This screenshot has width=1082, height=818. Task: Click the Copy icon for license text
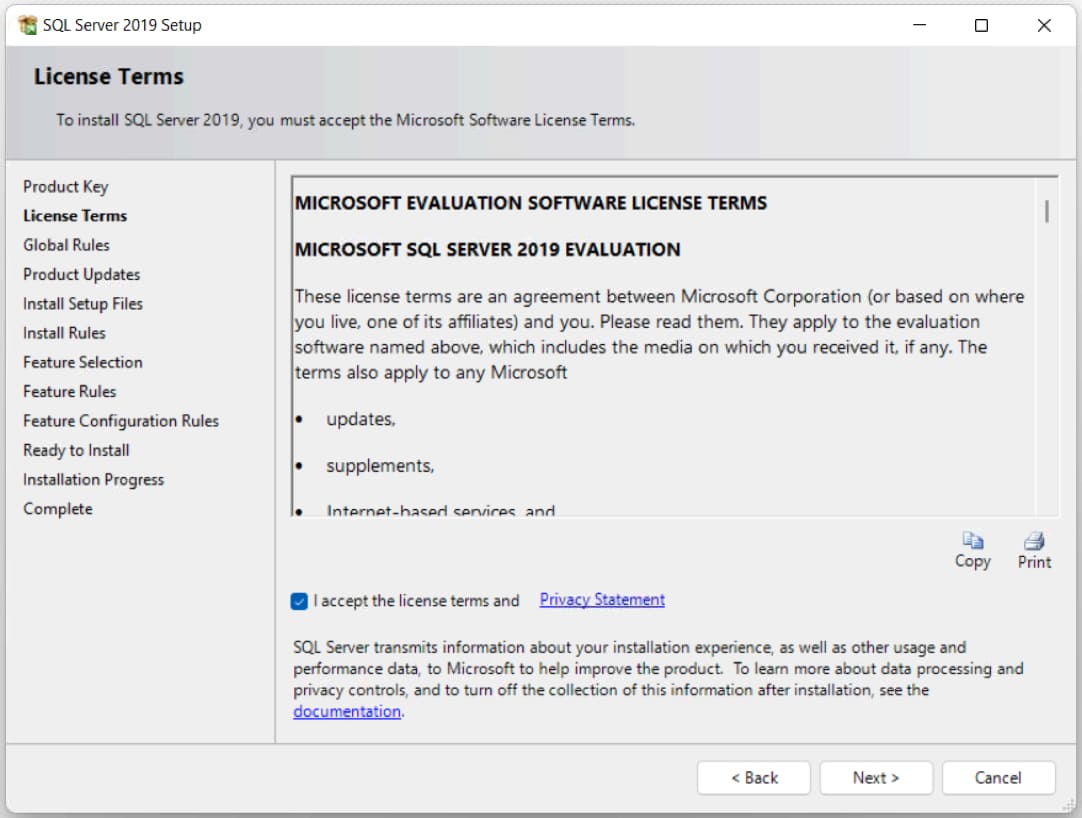[972, 541]
